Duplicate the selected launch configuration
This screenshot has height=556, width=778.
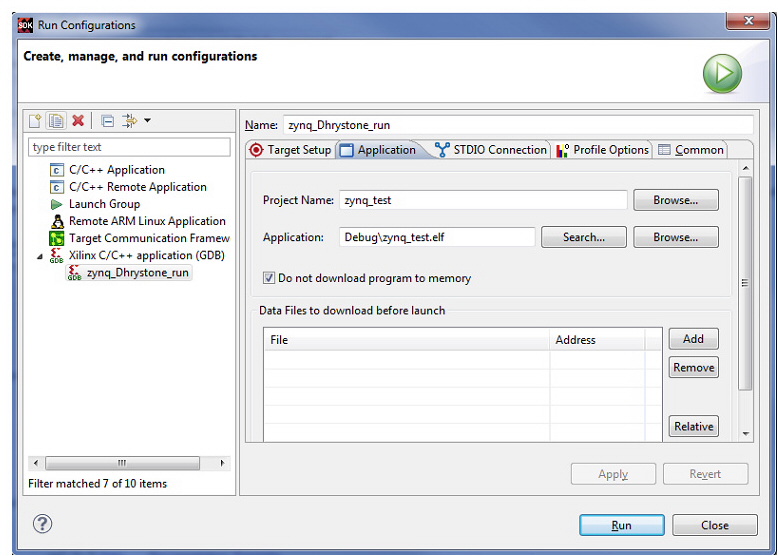56,121
